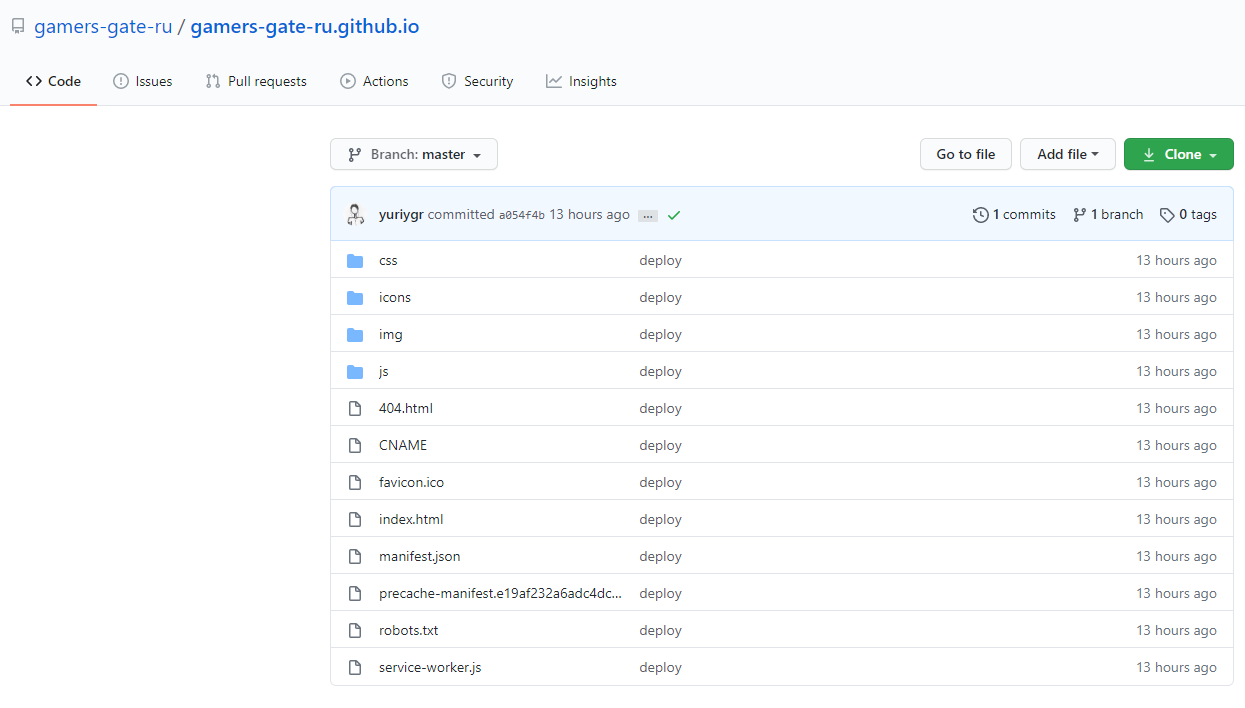Image resolution: width=1245 pixels, height=708 pixels.
Task: Switch to the Issues tab
Action: click(x=142, y=82)
